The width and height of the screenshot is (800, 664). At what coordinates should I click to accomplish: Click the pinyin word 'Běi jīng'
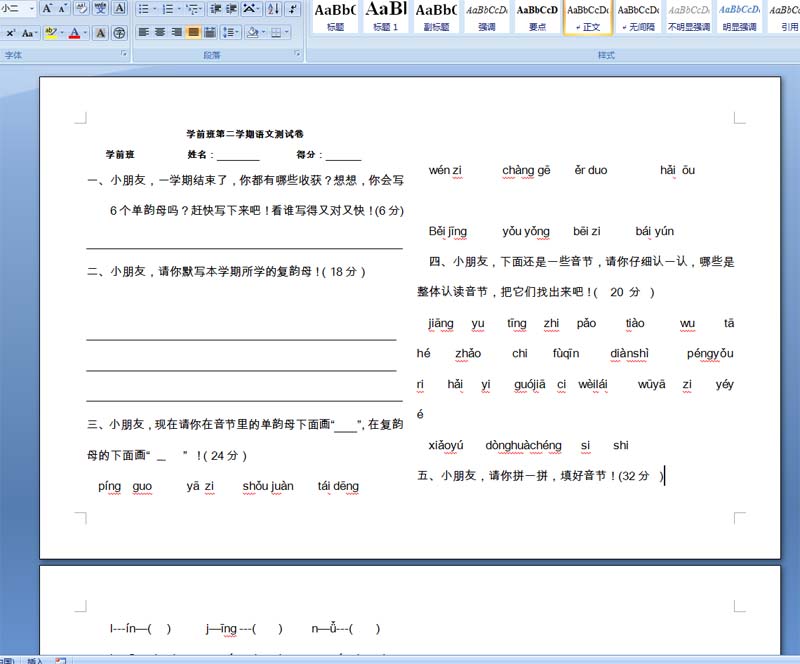tap(447, 232)
